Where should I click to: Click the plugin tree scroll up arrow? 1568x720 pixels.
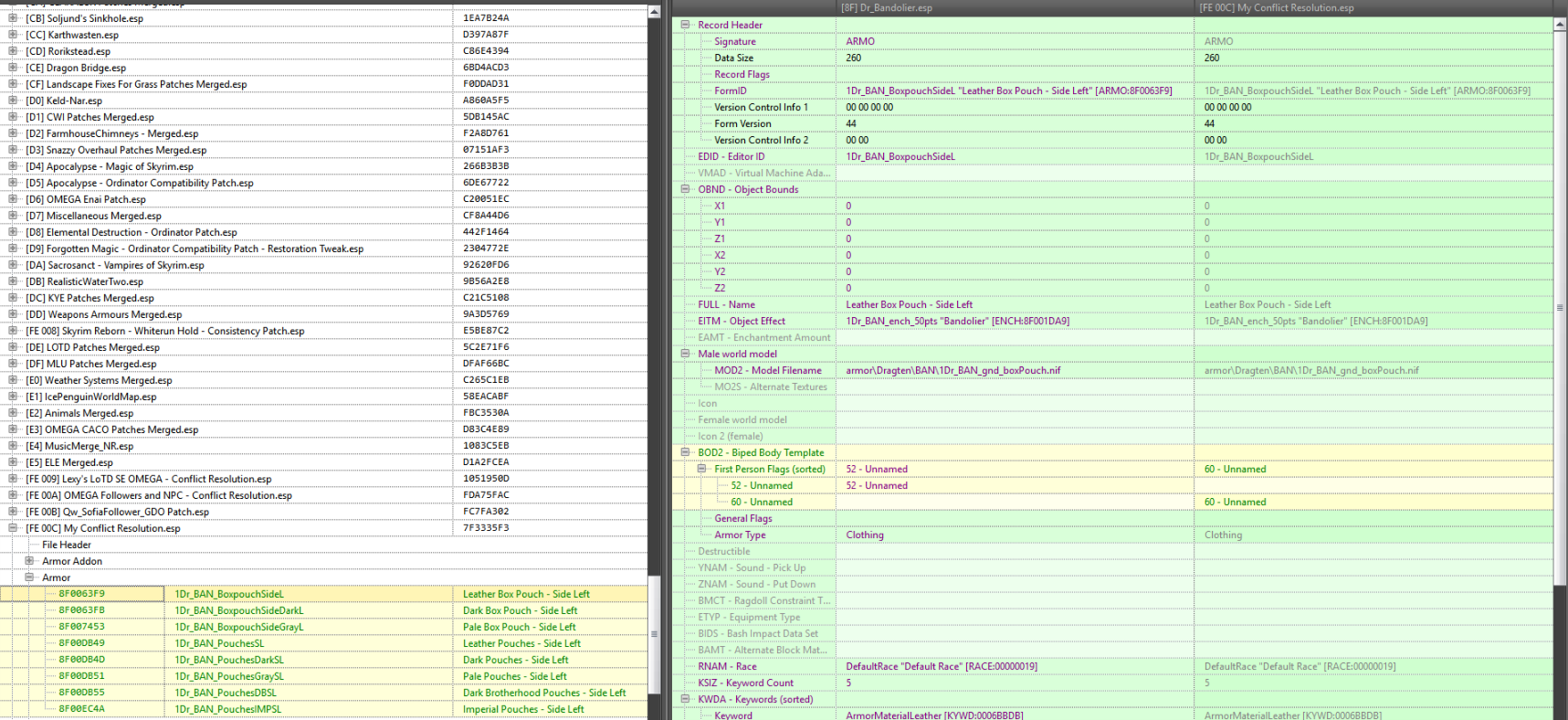point(654,12)
